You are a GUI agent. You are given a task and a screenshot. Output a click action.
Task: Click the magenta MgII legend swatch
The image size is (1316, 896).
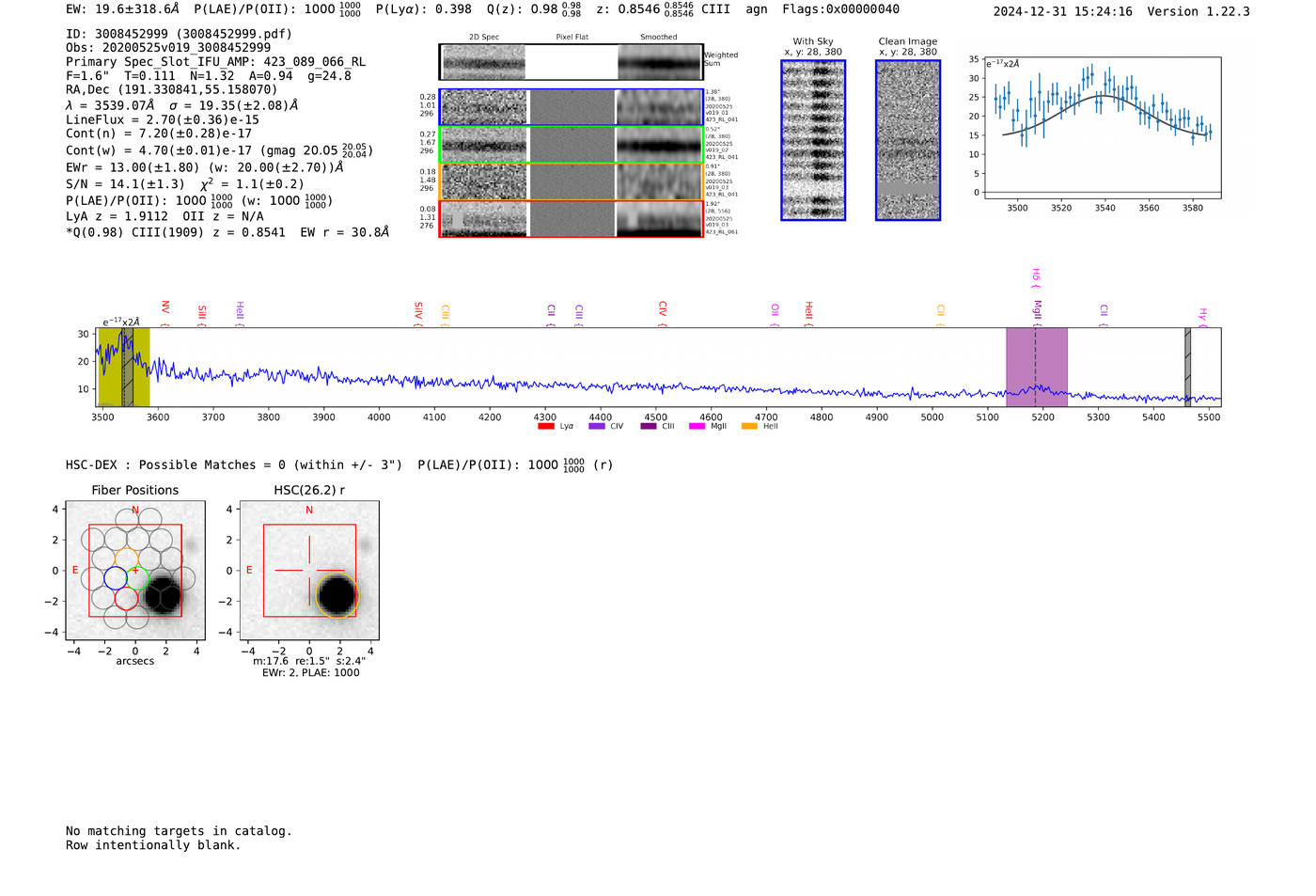pos(697,427)
